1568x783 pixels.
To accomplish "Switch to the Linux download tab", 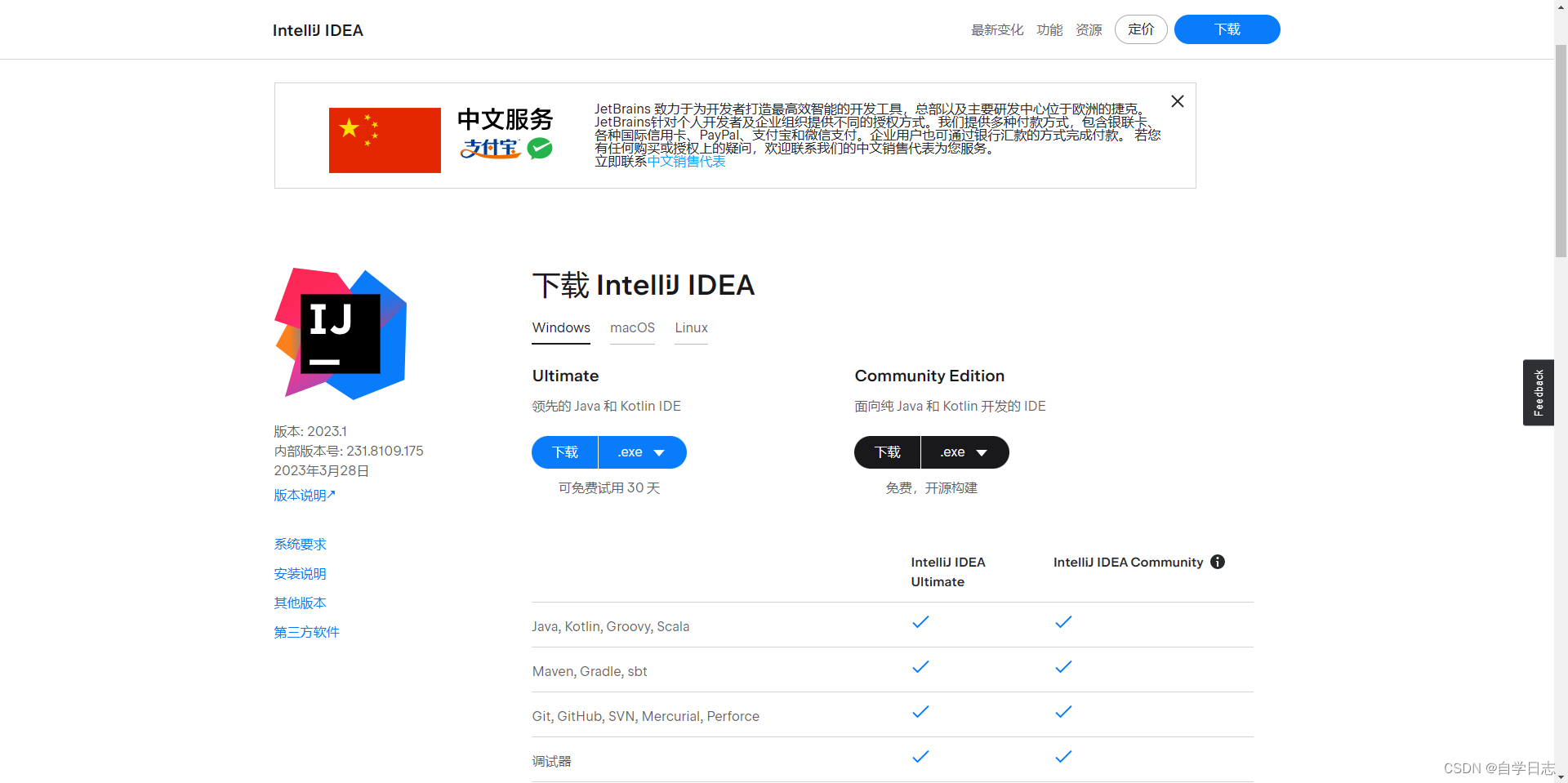I will tap(691, 327).
